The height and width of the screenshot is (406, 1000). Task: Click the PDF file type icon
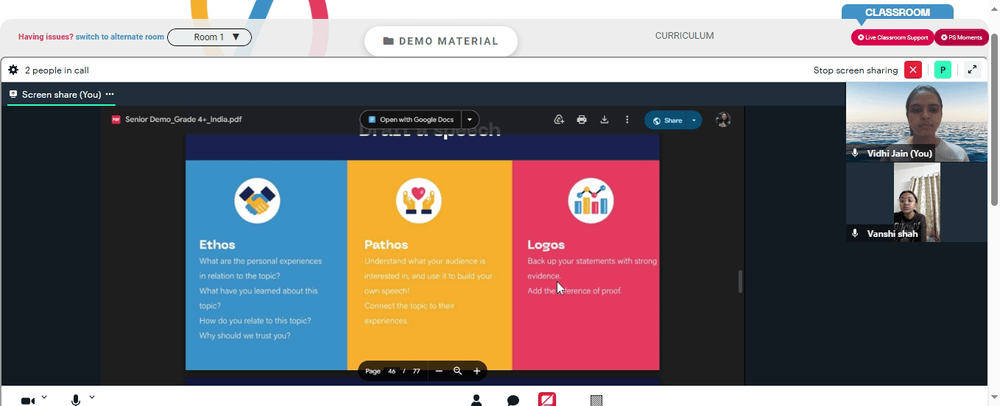(x=116, y=119)
